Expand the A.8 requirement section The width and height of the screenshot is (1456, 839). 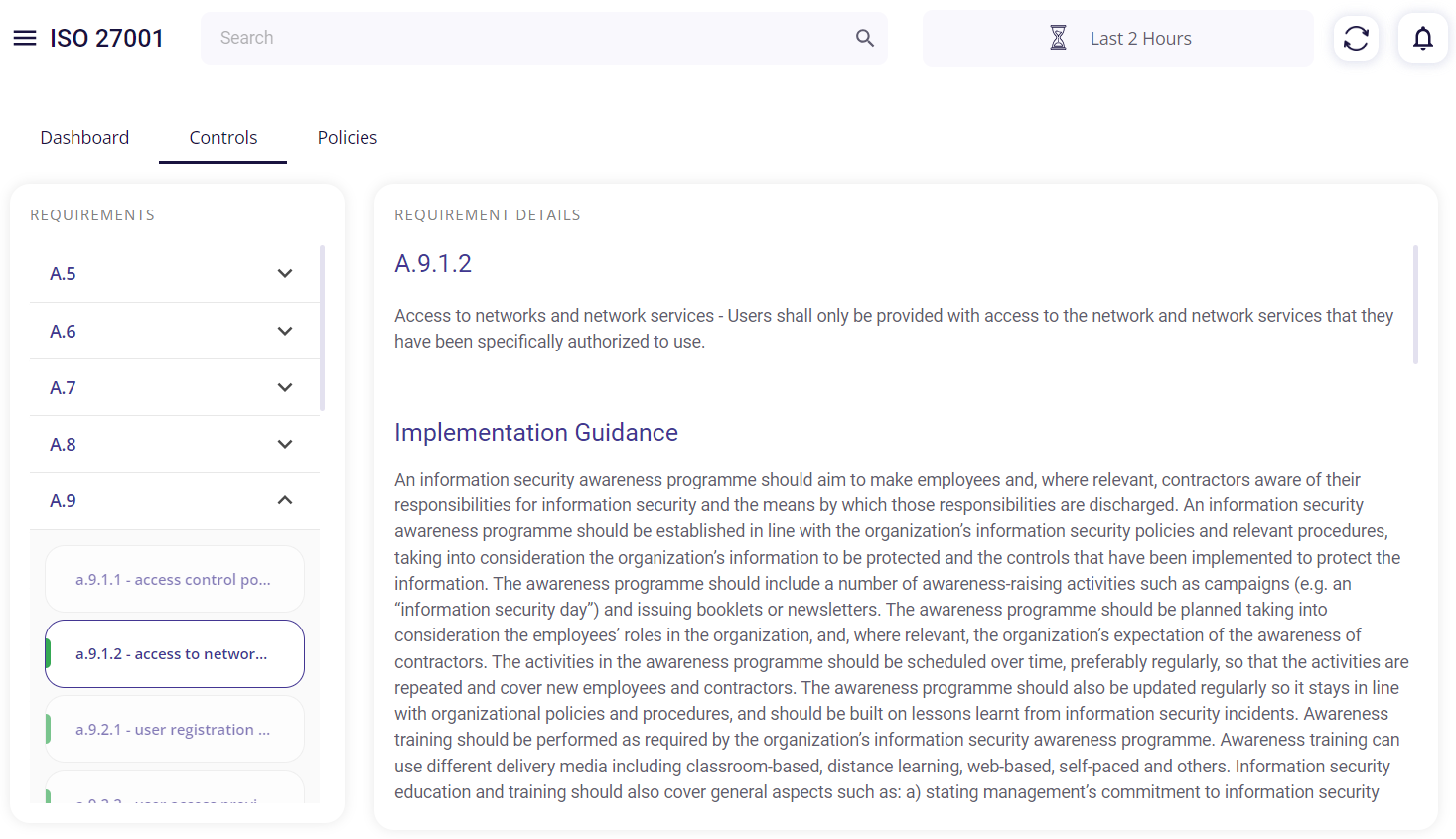[175, 444]
